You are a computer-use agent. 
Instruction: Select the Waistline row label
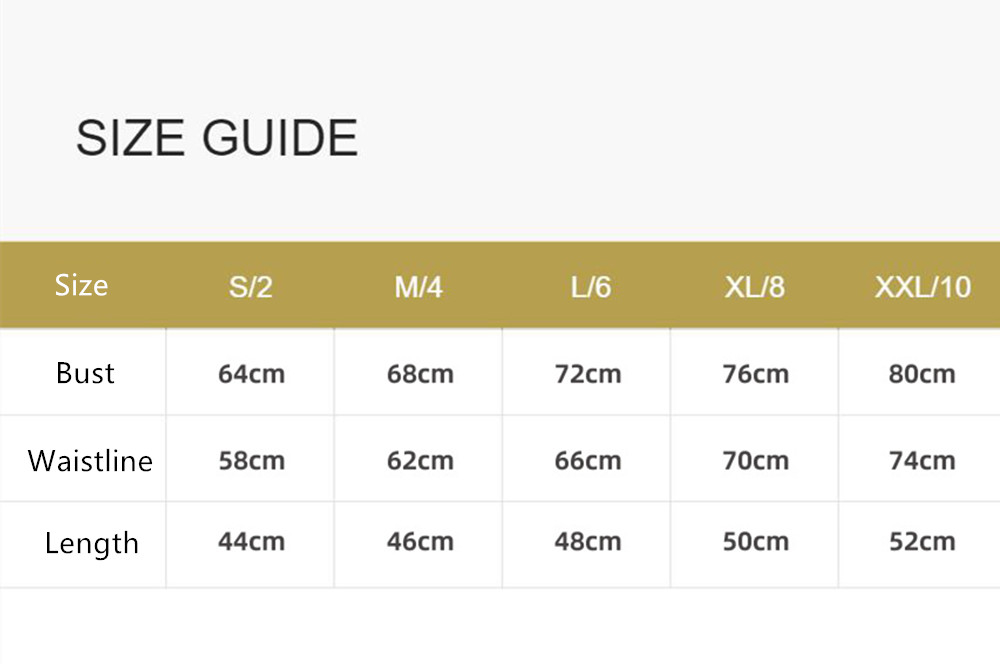pos(90,461)
